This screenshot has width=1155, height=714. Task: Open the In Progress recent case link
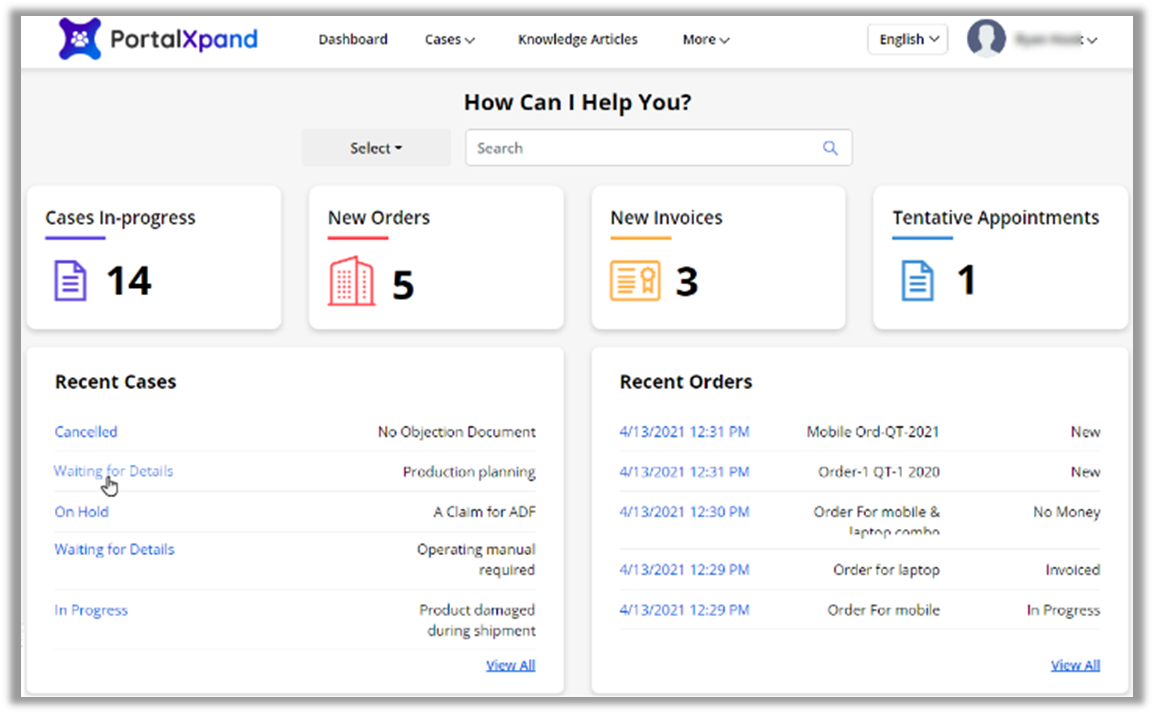tap(91, 610)
